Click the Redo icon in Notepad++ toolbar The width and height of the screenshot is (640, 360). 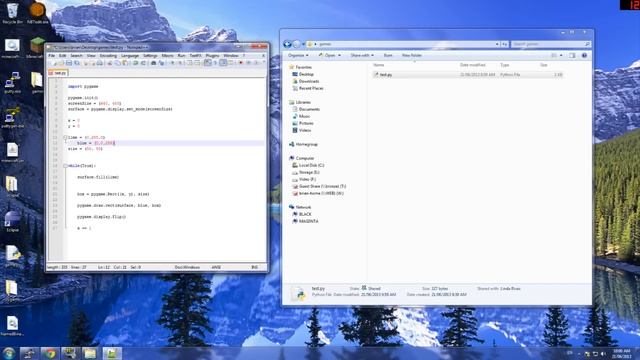pos(143,63)
